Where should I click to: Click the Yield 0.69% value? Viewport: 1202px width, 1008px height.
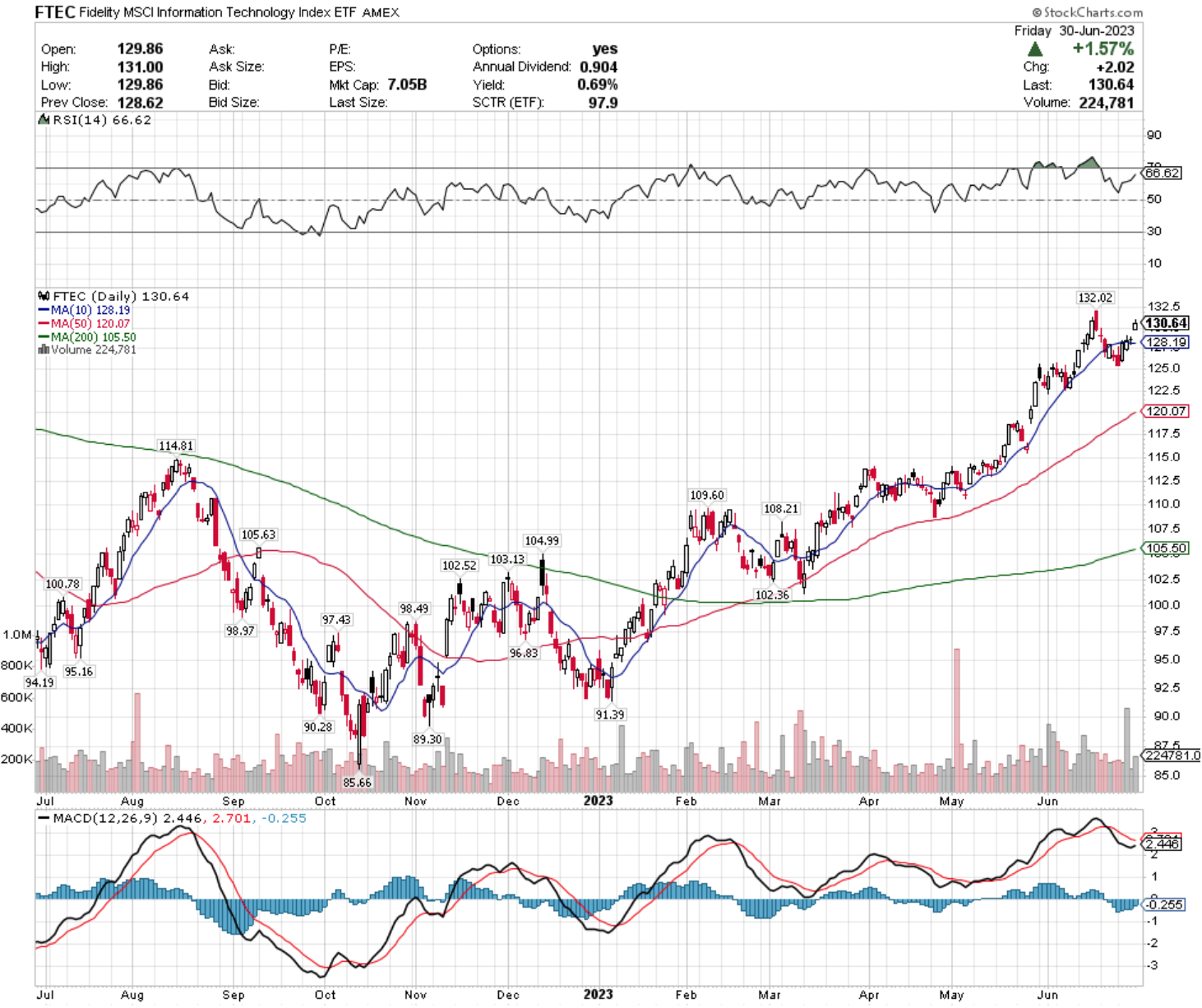(x=597, y=84)
